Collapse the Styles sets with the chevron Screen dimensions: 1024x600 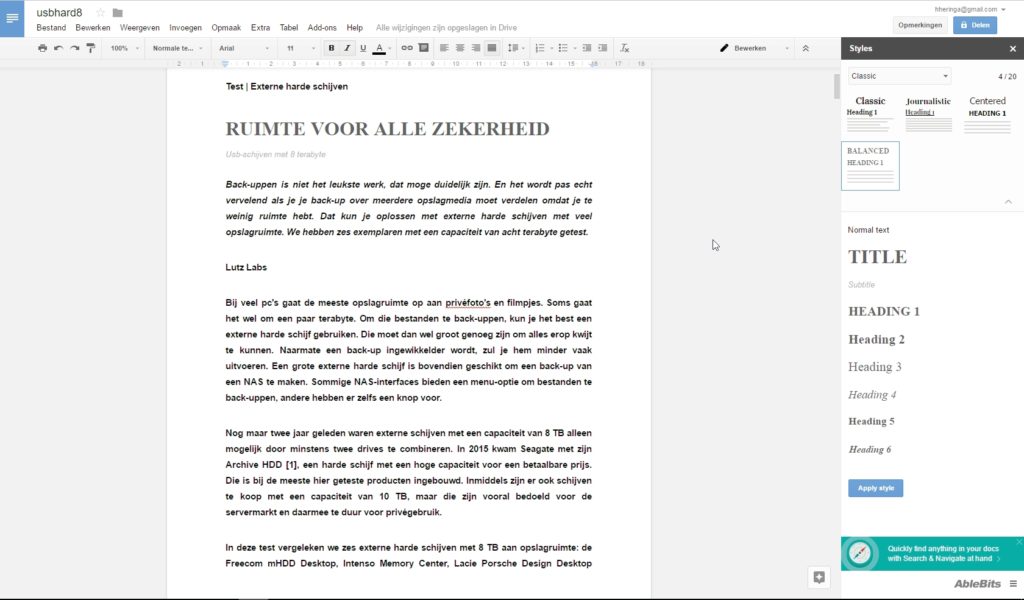(1008, 200)
